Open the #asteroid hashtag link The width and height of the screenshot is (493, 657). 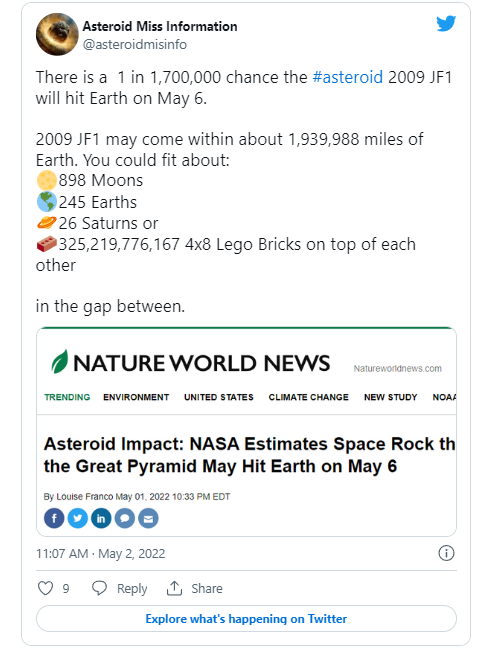[348, 77]
